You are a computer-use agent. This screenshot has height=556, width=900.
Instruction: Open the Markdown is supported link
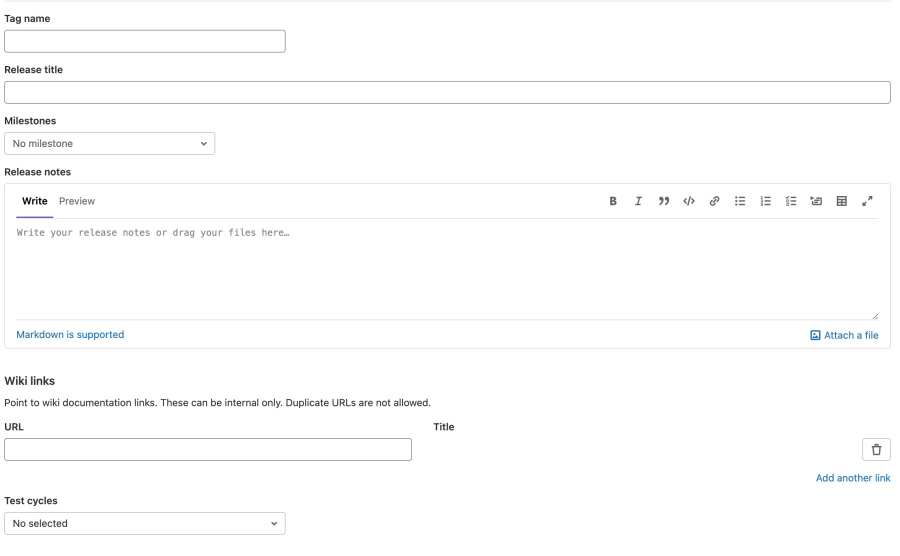point(70,335)
